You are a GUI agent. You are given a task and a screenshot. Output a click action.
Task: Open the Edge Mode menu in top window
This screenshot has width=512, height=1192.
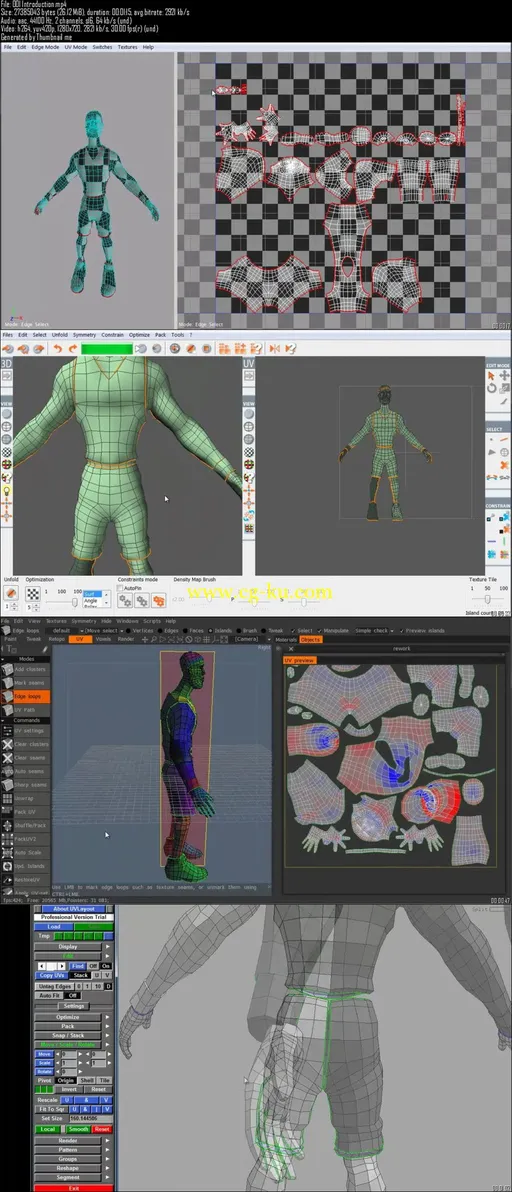pos(46,47)
